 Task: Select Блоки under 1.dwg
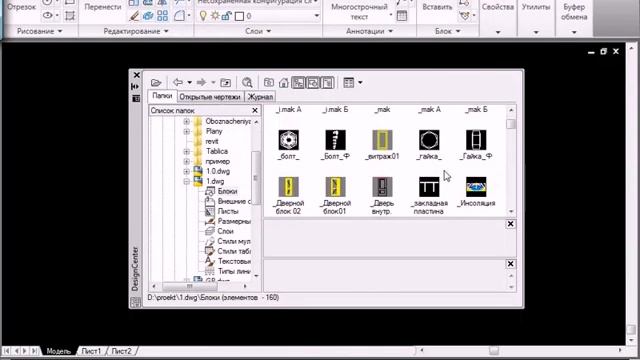point(227,191)
